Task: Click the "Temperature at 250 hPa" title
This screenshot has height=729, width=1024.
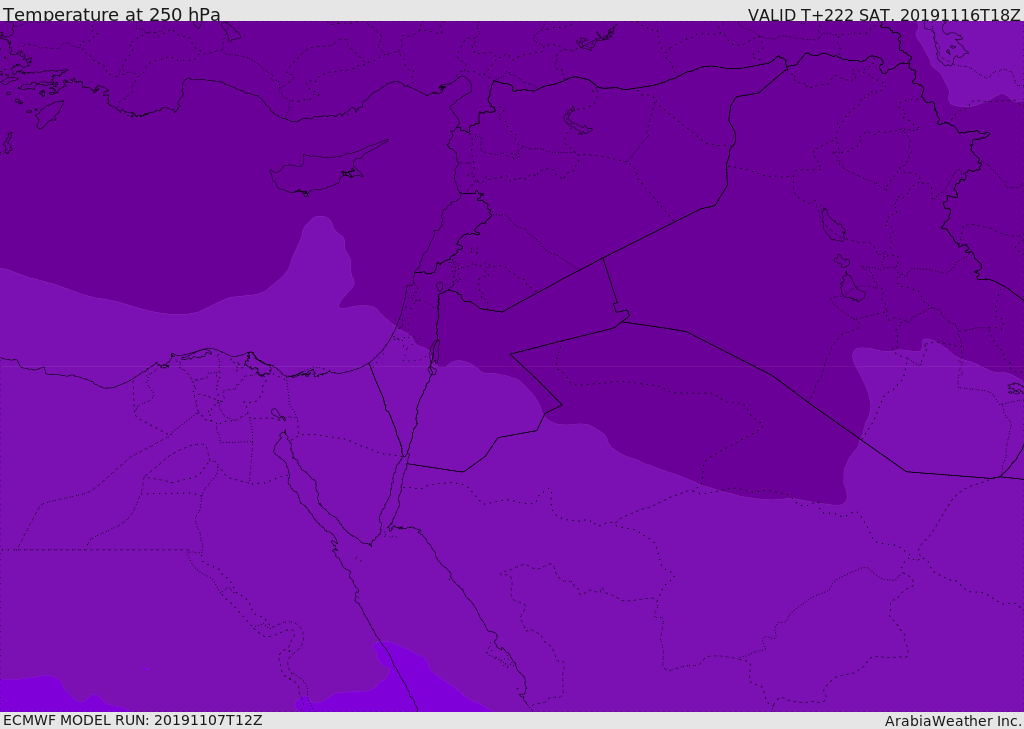Action: (112, 14)
